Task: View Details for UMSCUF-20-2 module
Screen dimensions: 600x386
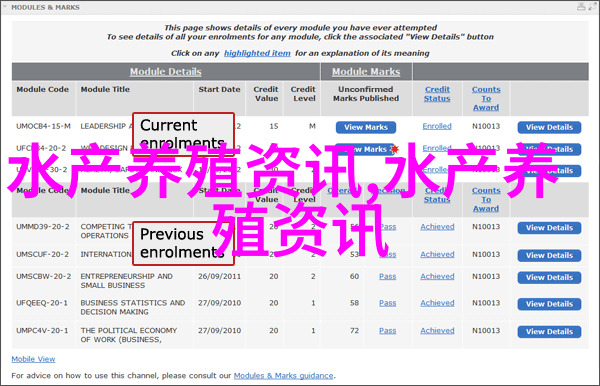Action: point(549,256)
